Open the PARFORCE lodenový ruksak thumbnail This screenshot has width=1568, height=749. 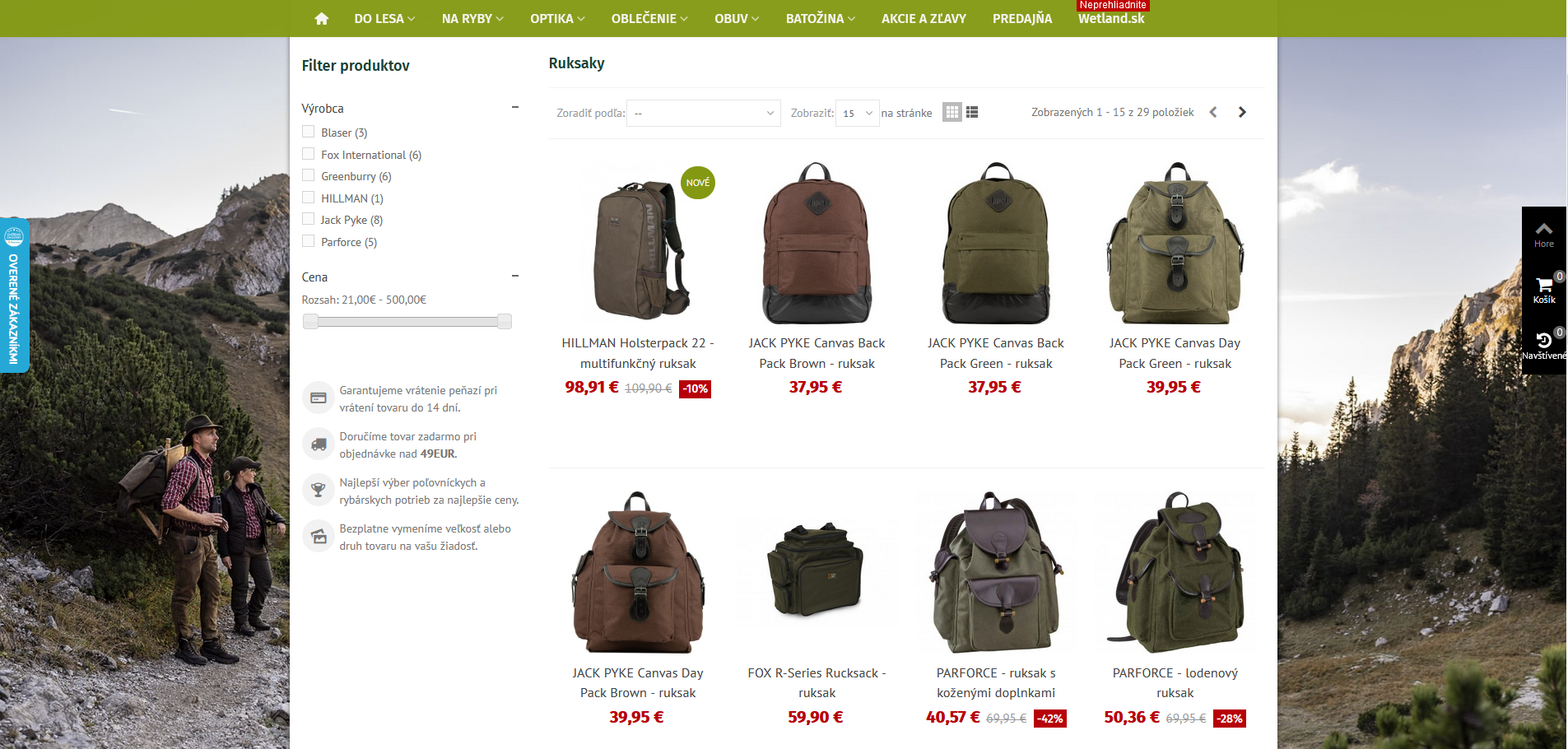pos(1175,572)
